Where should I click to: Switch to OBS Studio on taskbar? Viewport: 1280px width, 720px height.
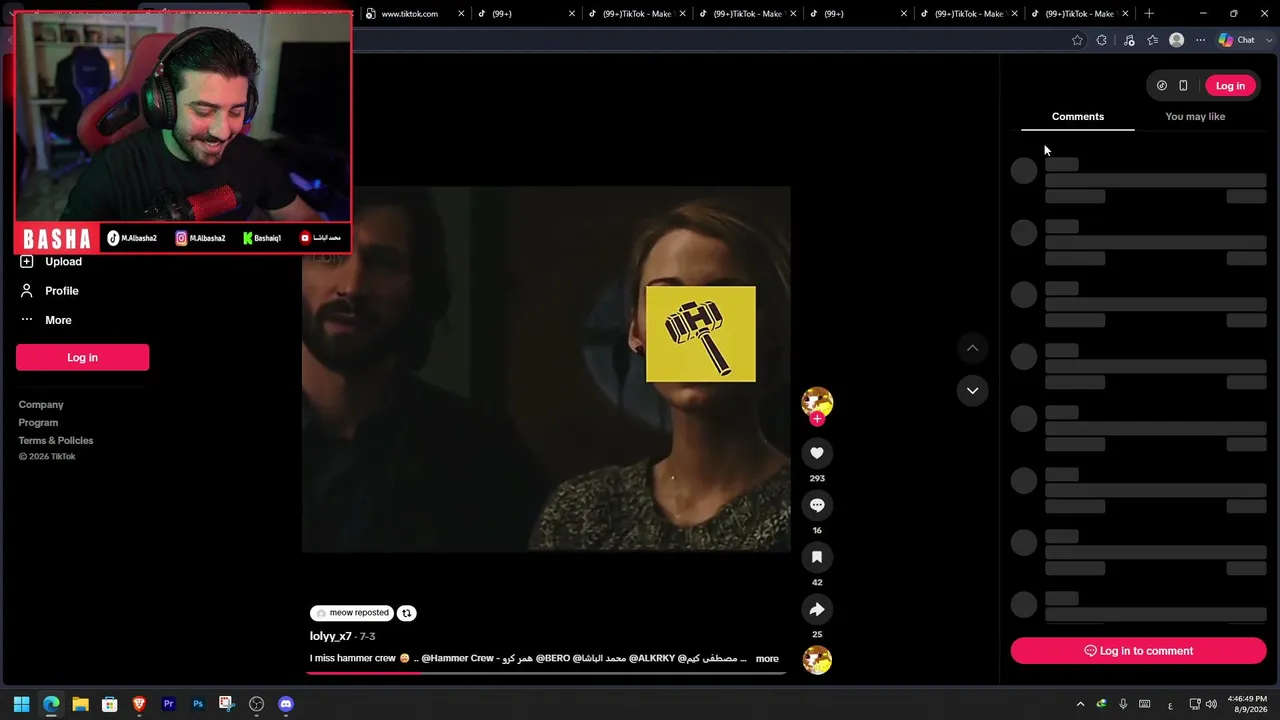pos(256,704)
